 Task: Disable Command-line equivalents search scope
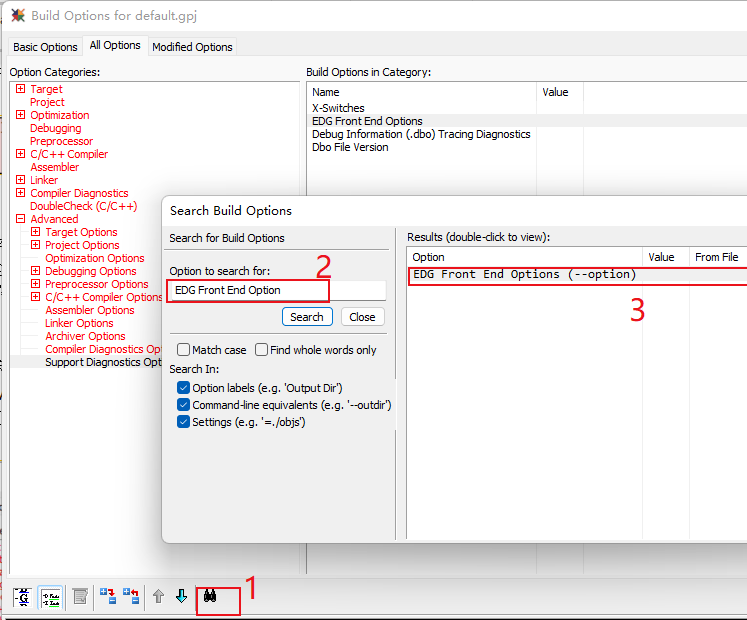tap(183, 405)
